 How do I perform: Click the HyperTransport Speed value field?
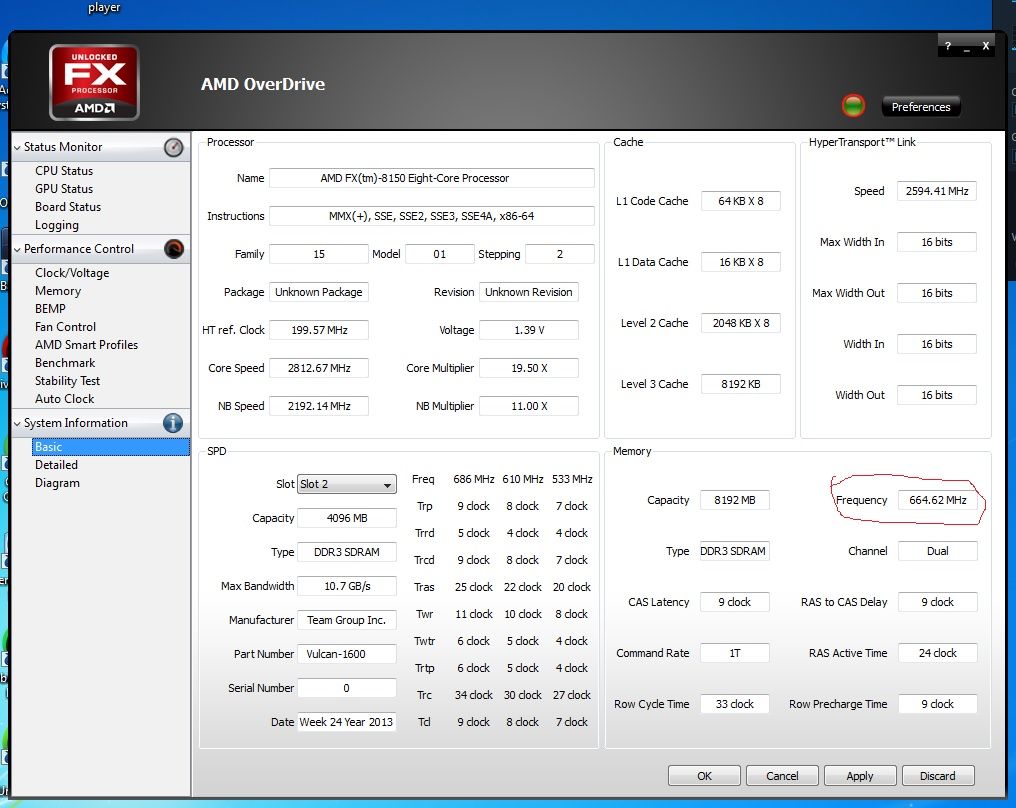pos(937,191)
